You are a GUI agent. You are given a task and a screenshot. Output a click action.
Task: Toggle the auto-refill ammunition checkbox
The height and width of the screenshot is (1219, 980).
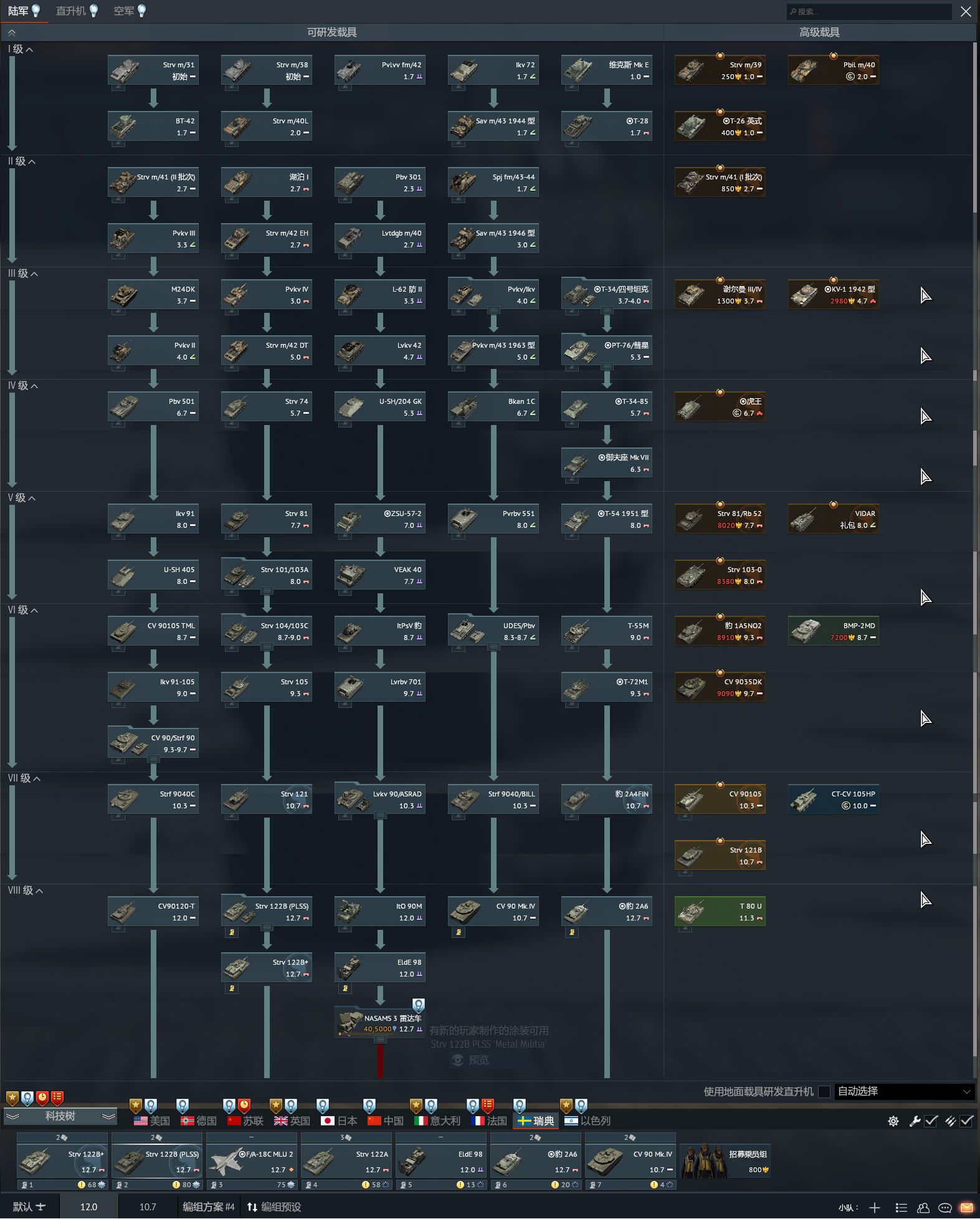[967, 1121]
